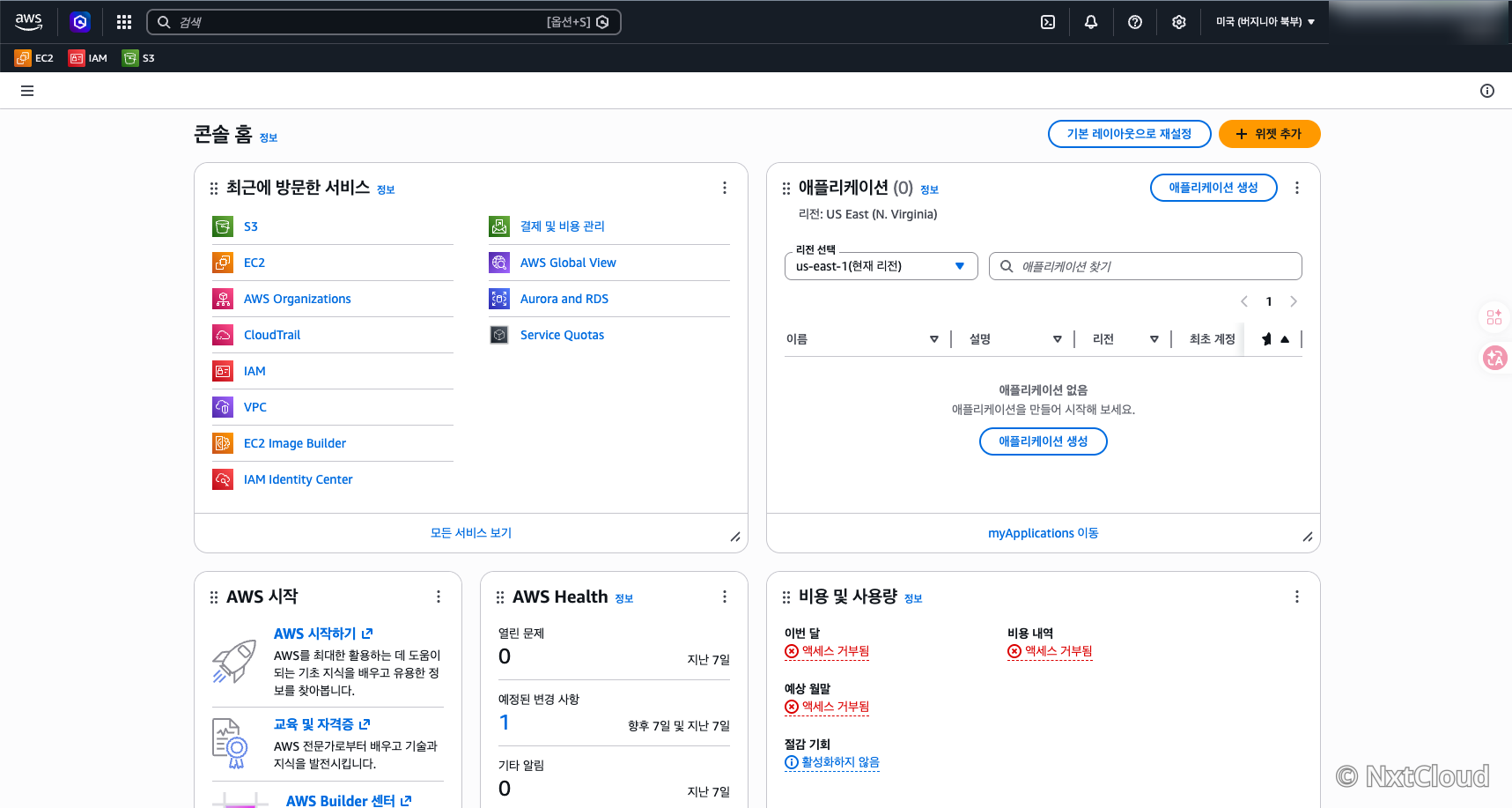This screenshot has width=1512, height=808.
Task: Open the AWS Global View service link
Action: point(568,263)
